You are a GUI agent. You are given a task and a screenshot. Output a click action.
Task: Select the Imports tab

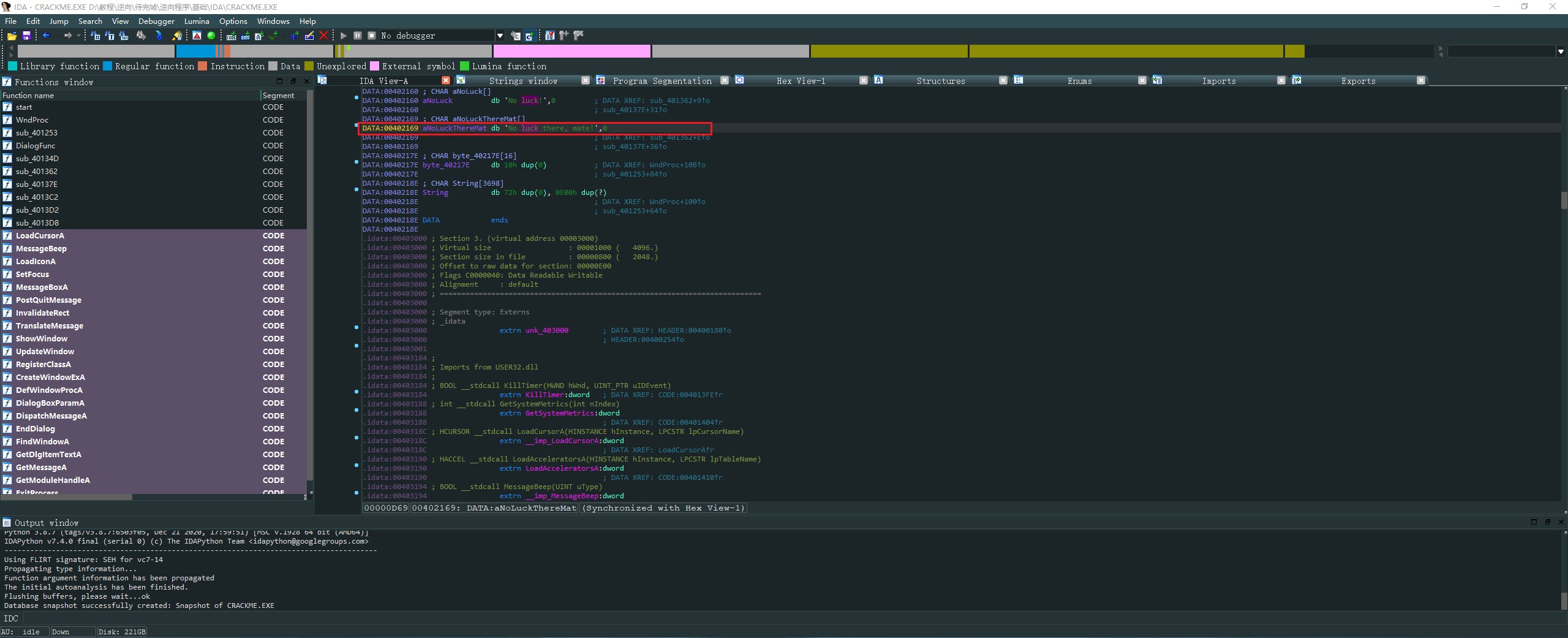1218,81
